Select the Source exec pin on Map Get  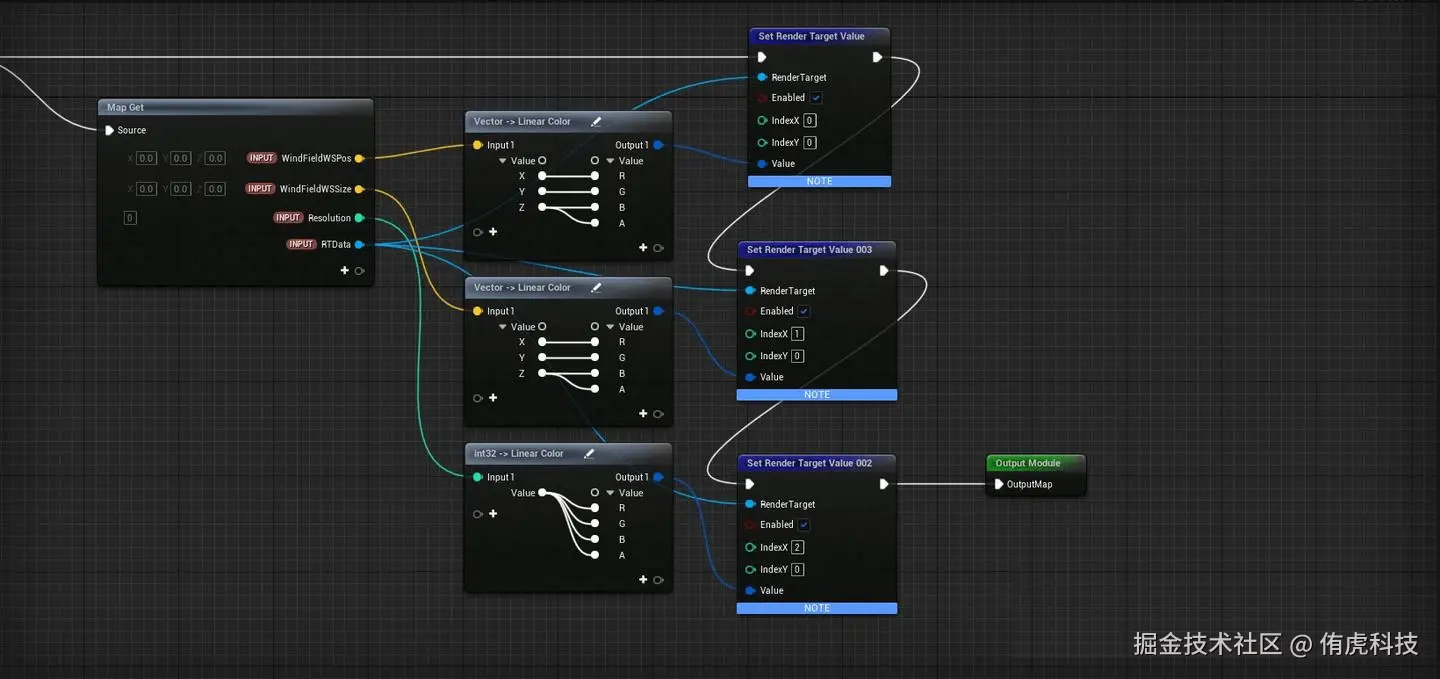click(110, 130)
